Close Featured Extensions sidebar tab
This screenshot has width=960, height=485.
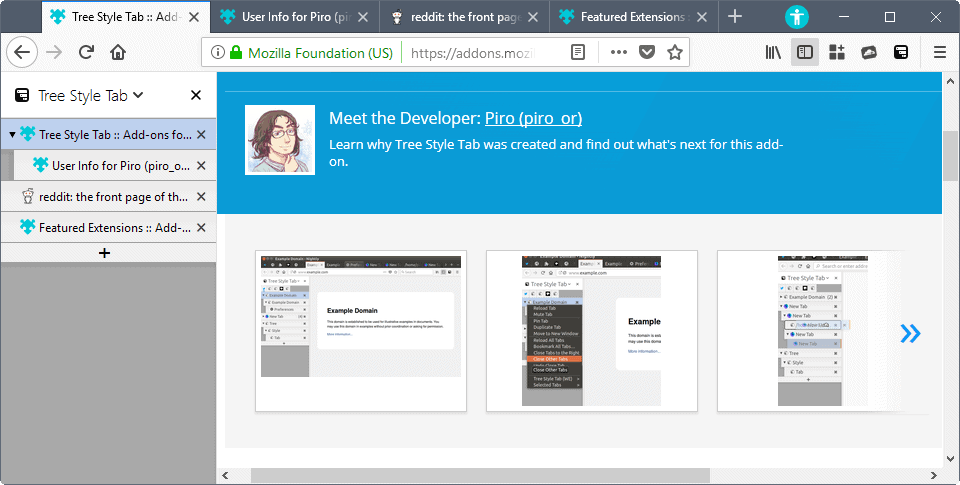[x=201, y=228]
